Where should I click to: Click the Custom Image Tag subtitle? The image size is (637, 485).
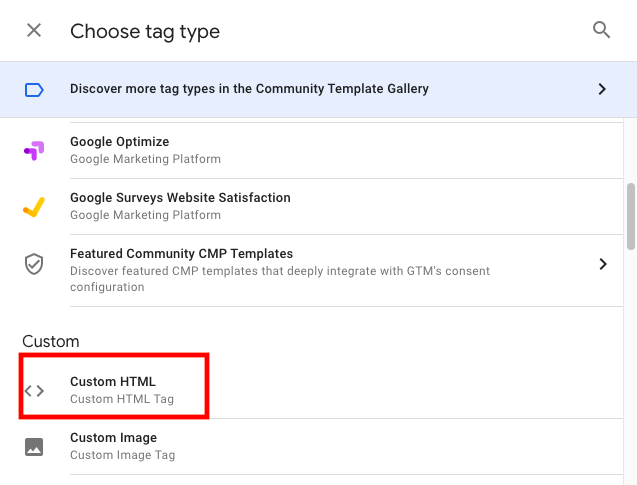coord(122,455)
